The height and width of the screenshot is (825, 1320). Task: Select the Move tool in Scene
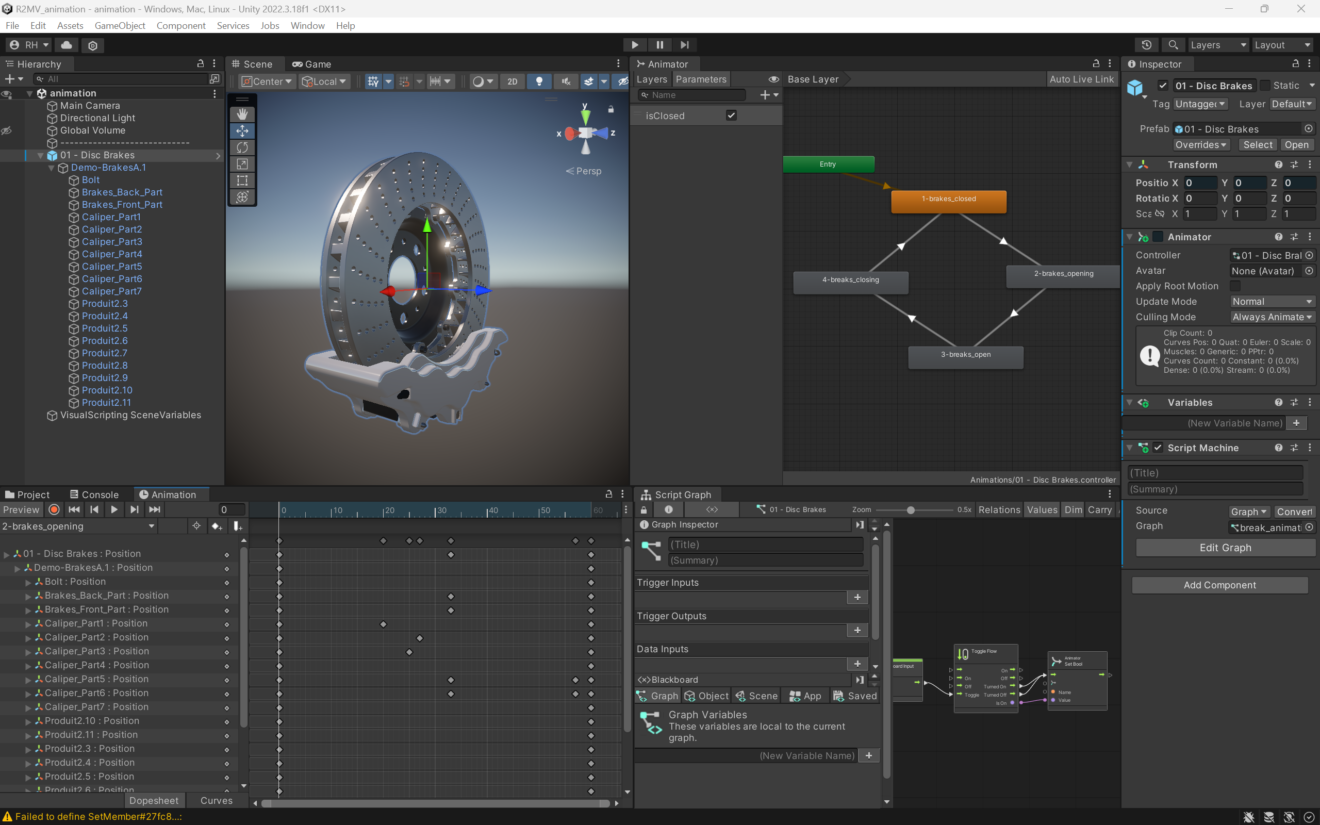click(x=241, y=131)
